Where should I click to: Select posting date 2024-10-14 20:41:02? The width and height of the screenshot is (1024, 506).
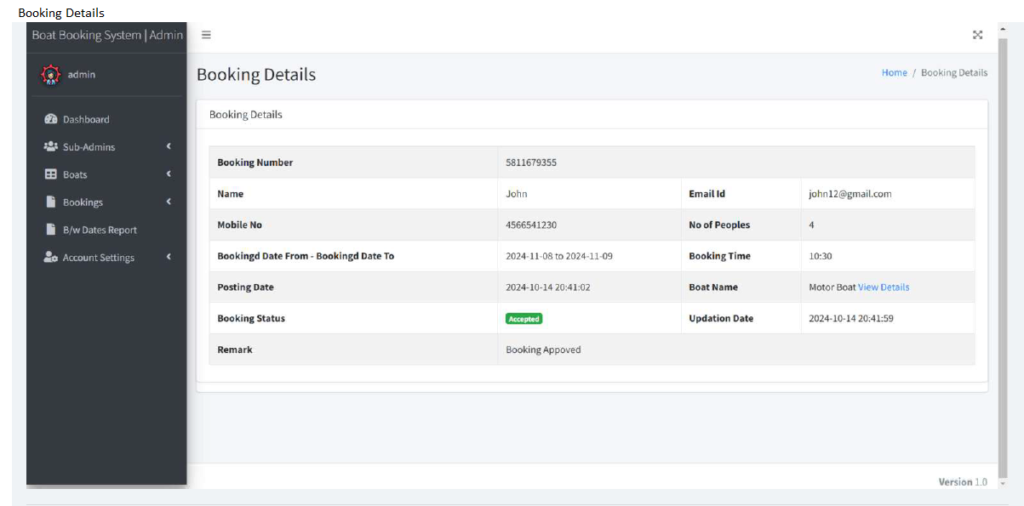point(548,287)
